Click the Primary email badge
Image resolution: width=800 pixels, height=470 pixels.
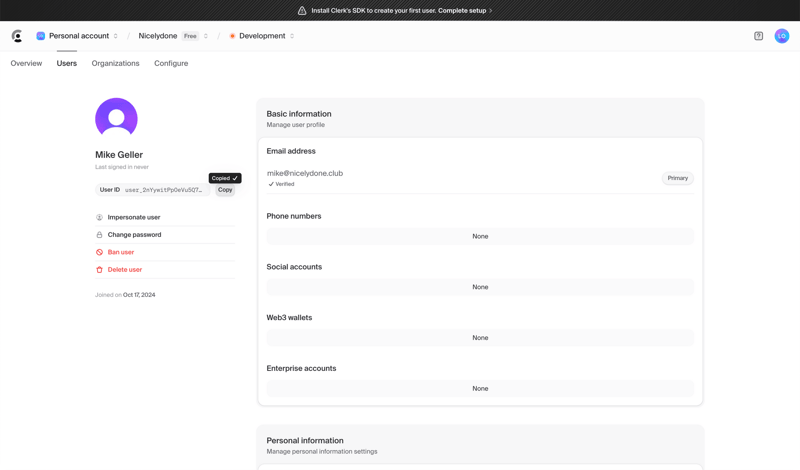click(x=678, y=178)
